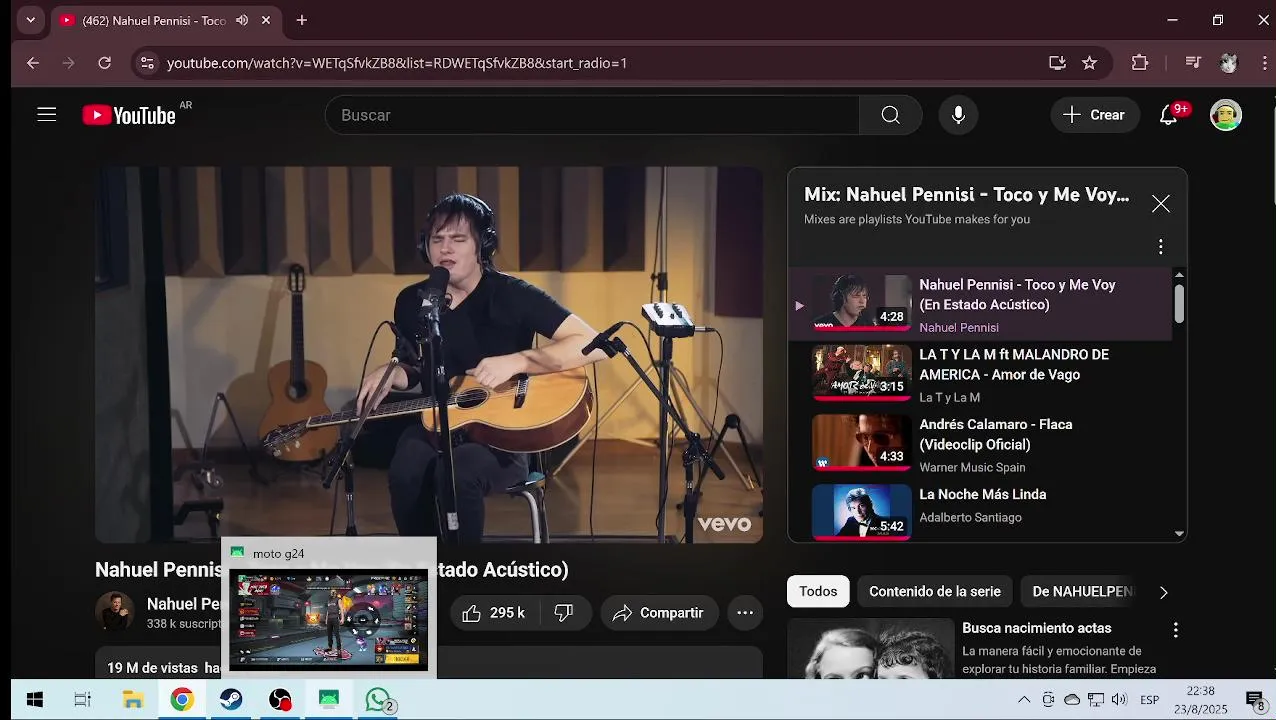Open the Windows Start menu
This screenshot has height=720, width=1276.
tap(35, 700)
